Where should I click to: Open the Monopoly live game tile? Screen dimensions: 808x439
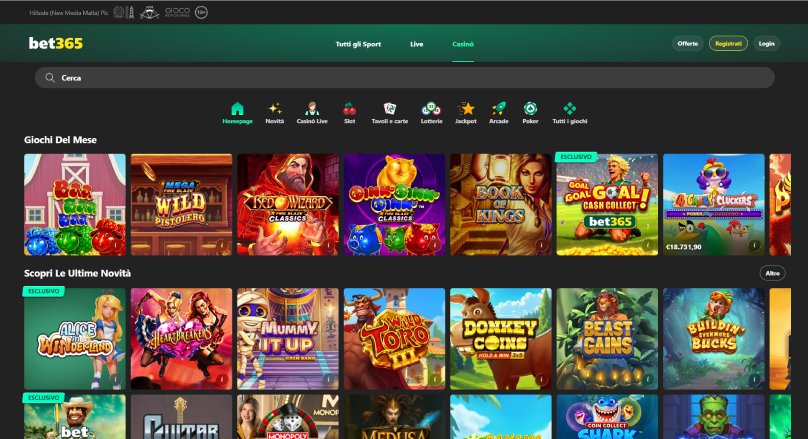click(x=288, y=417)
